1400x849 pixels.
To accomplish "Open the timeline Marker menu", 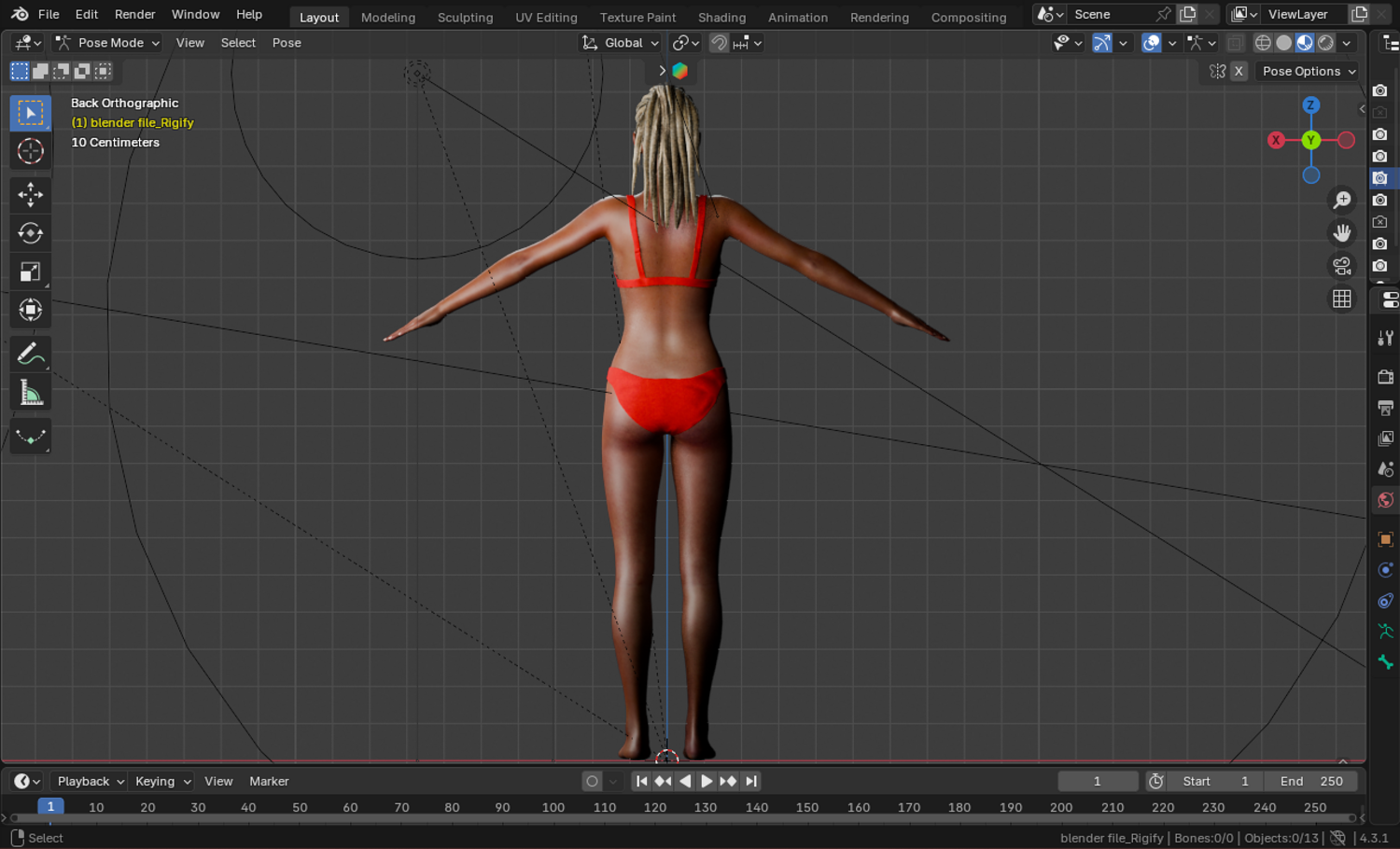I will pos(269,782).
